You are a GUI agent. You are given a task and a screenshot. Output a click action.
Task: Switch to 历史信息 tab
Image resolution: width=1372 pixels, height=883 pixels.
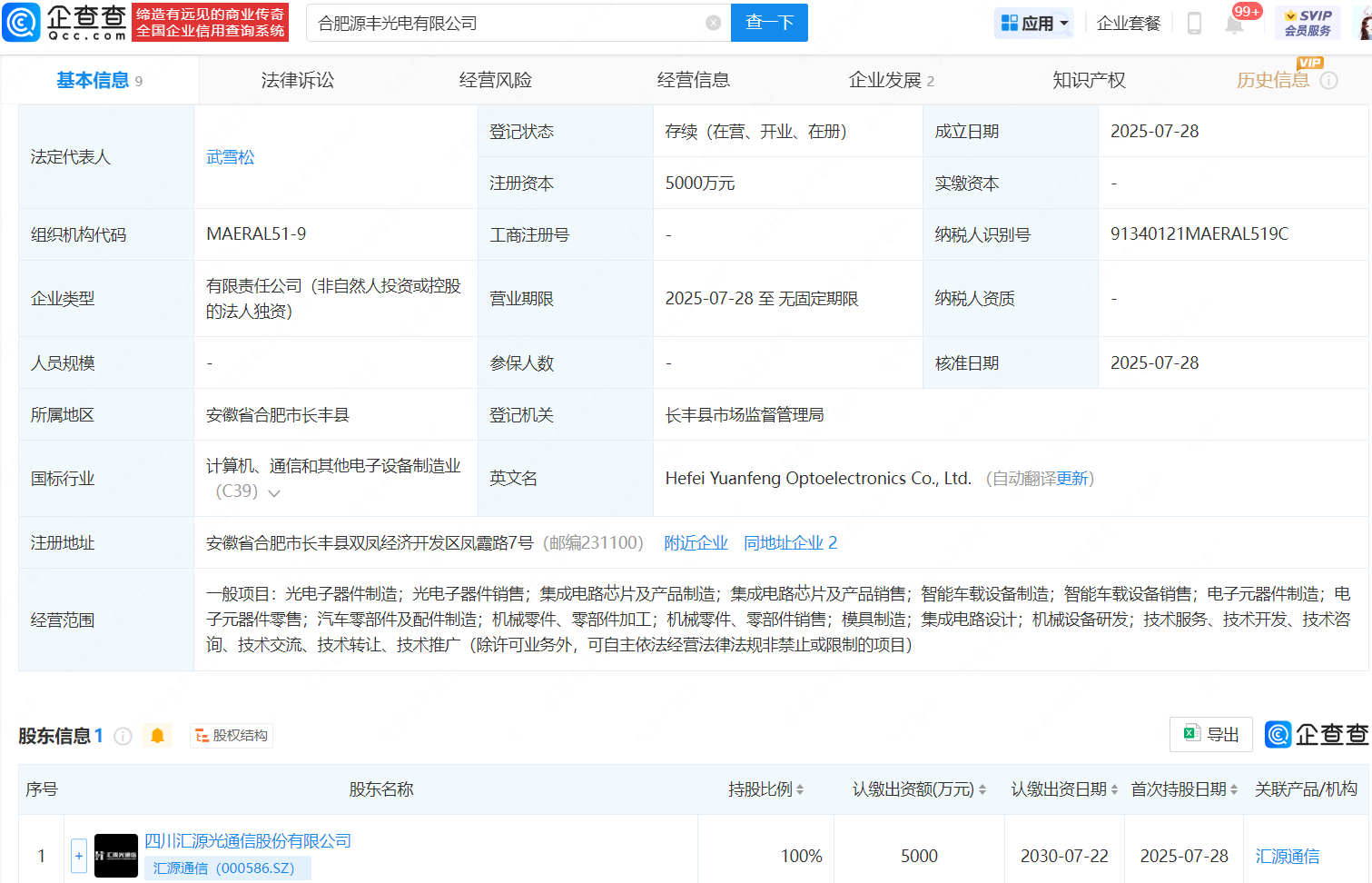(x=1273, y=80)
